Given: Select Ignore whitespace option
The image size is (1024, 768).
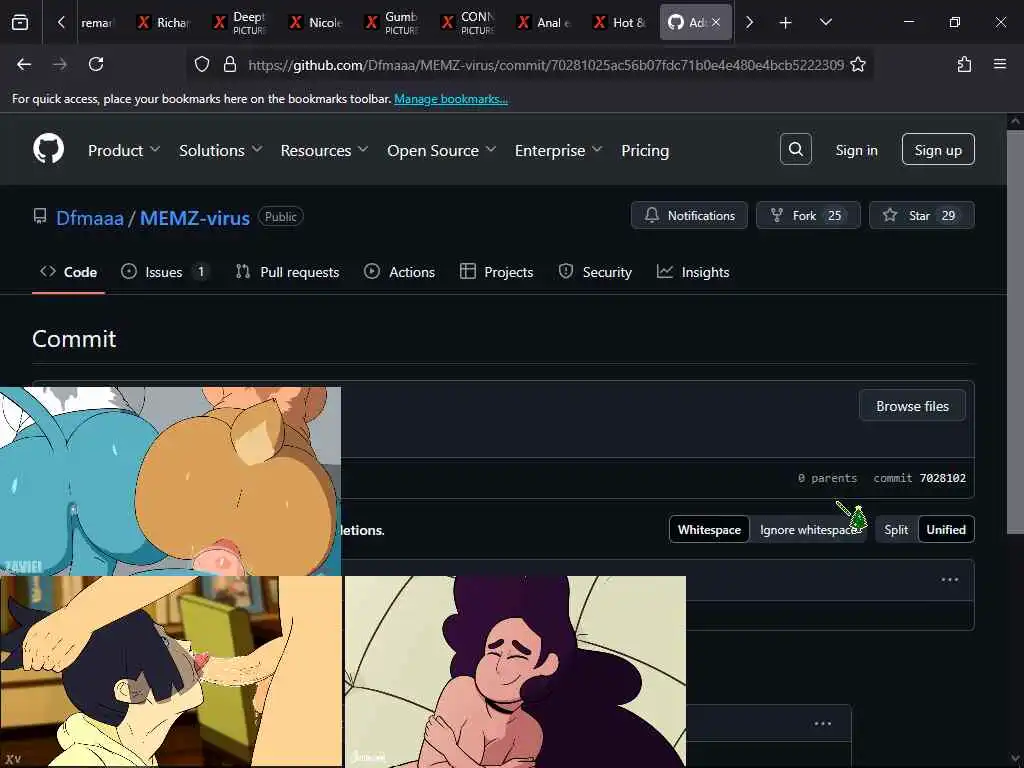Looking at the screenshot, I should (x=808, y=529).
